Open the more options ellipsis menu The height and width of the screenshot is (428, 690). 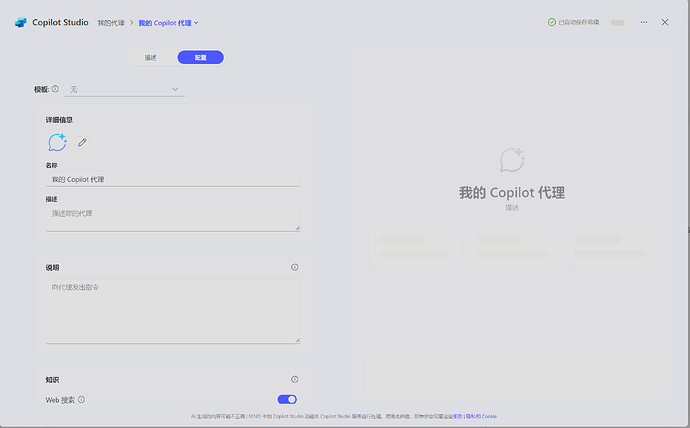click(644, 22)
